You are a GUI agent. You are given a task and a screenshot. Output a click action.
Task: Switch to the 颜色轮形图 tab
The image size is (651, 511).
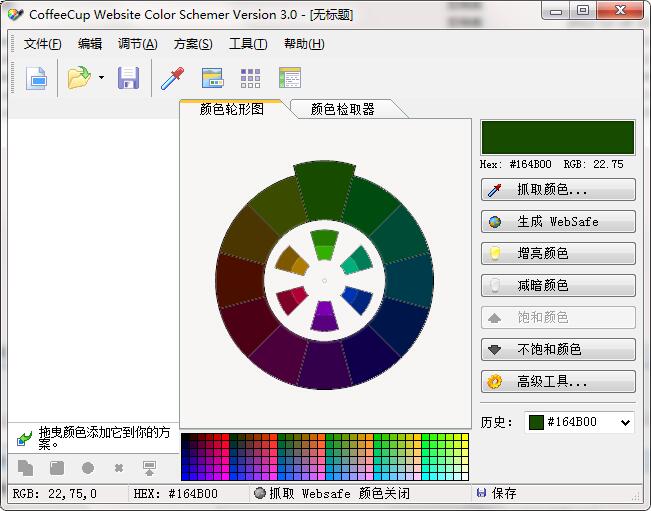232,109
